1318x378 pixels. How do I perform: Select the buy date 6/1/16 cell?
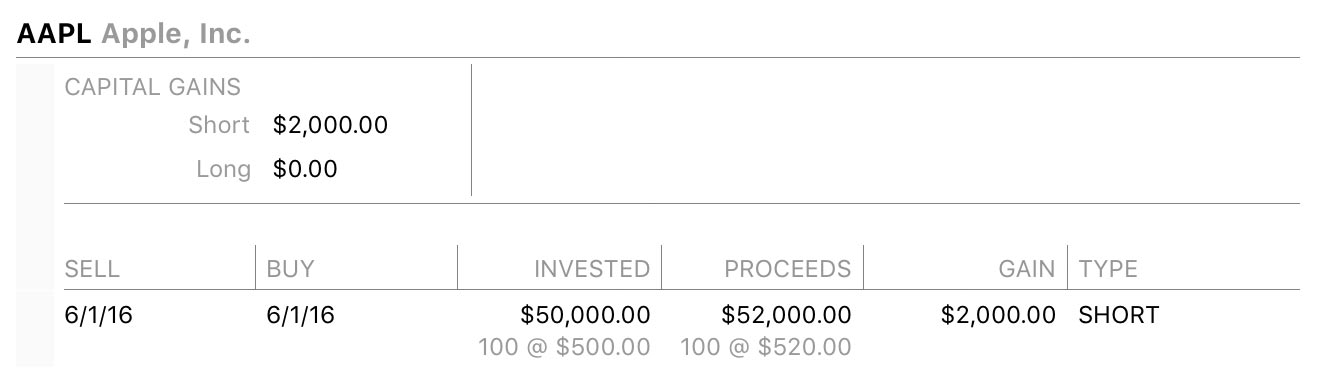click(x=301, y=316)
